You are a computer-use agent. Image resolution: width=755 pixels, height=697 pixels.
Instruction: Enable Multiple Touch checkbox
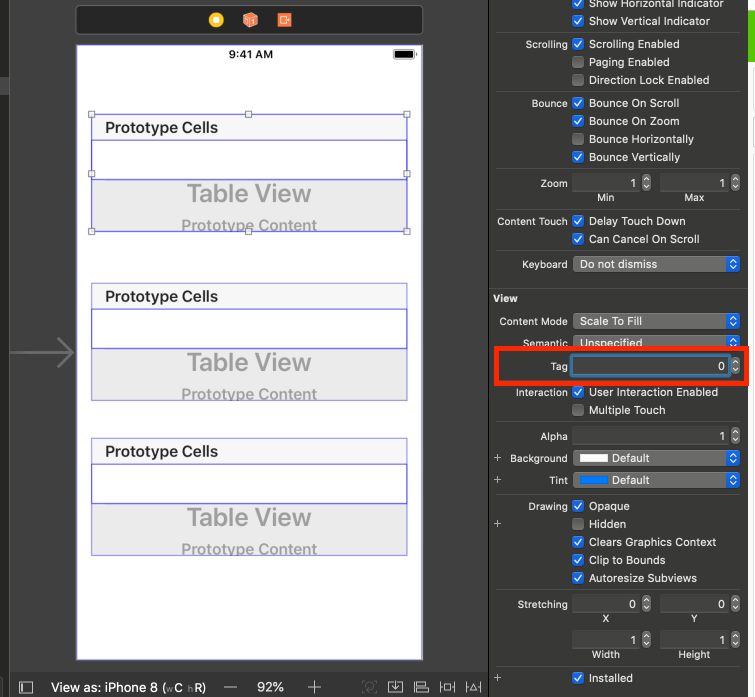578,410
